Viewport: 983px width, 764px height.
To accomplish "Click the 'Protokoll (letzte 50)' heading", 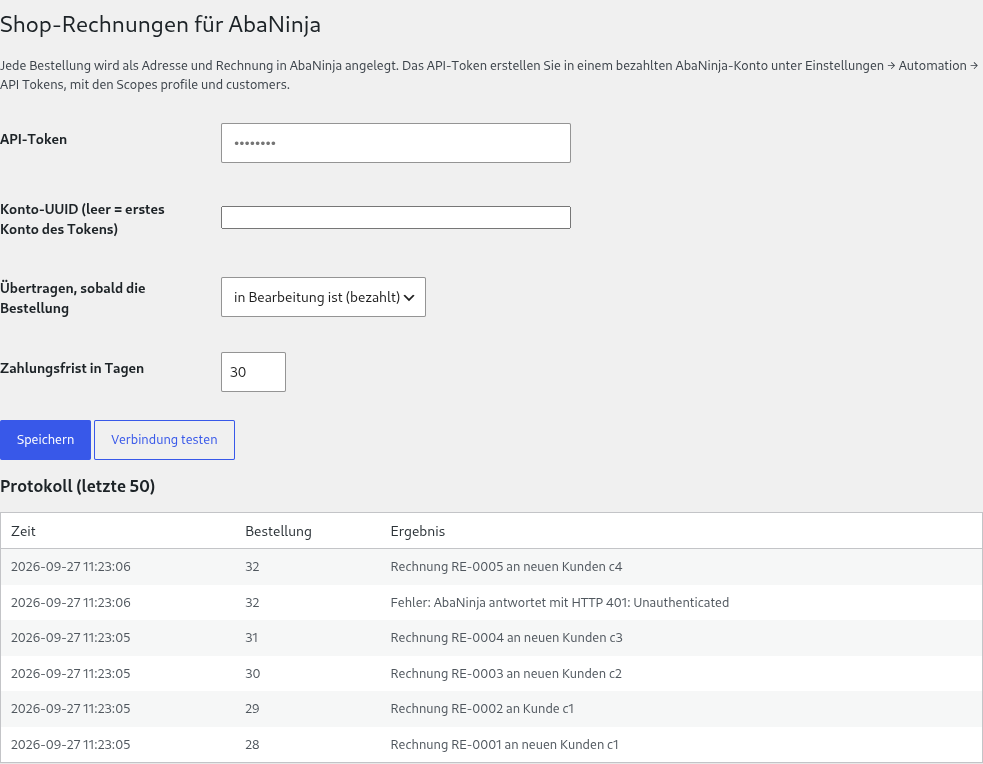I will (78, 486).
